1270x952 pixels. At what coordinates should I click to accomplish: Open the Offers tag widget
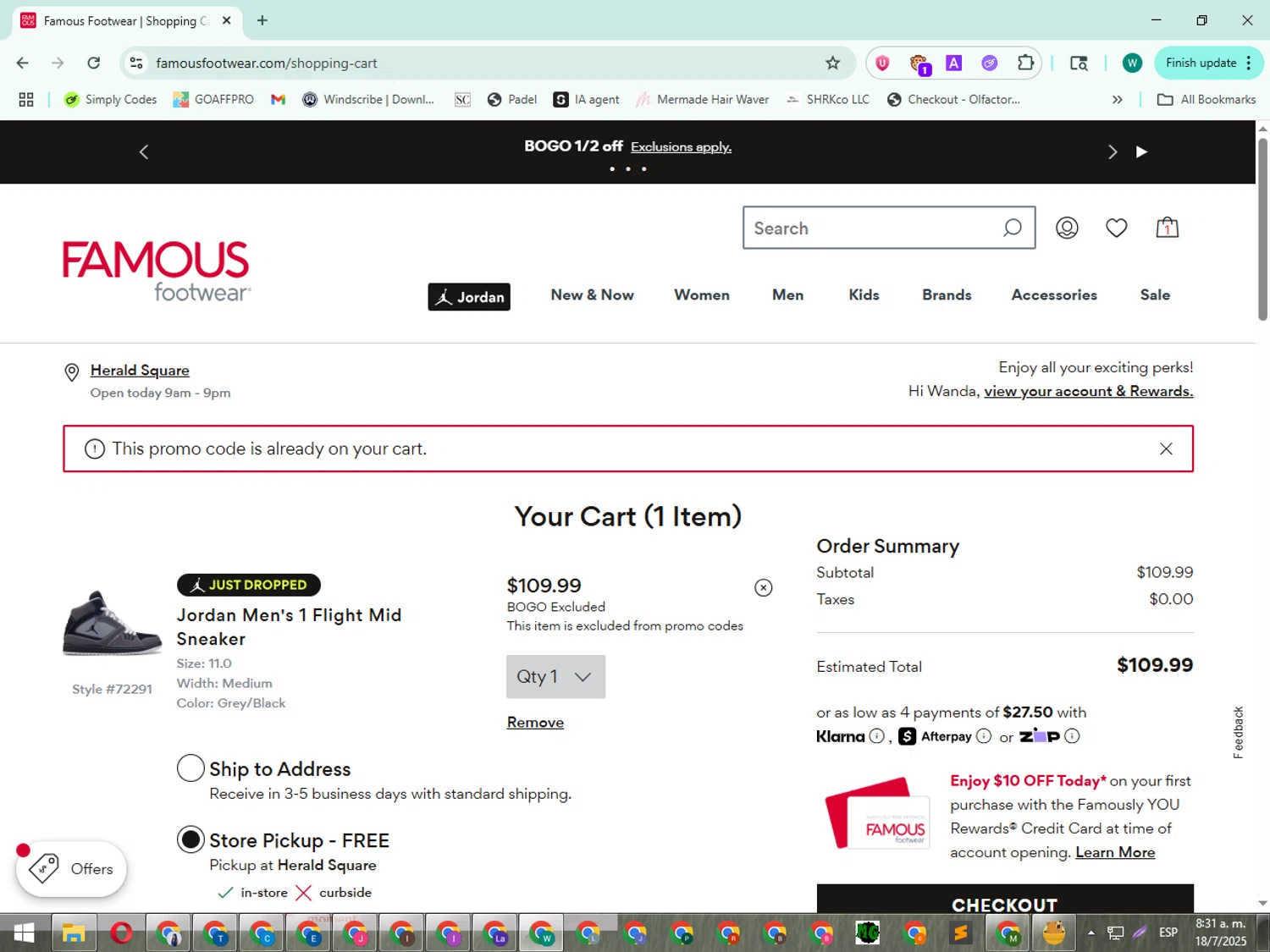[71, 868]
